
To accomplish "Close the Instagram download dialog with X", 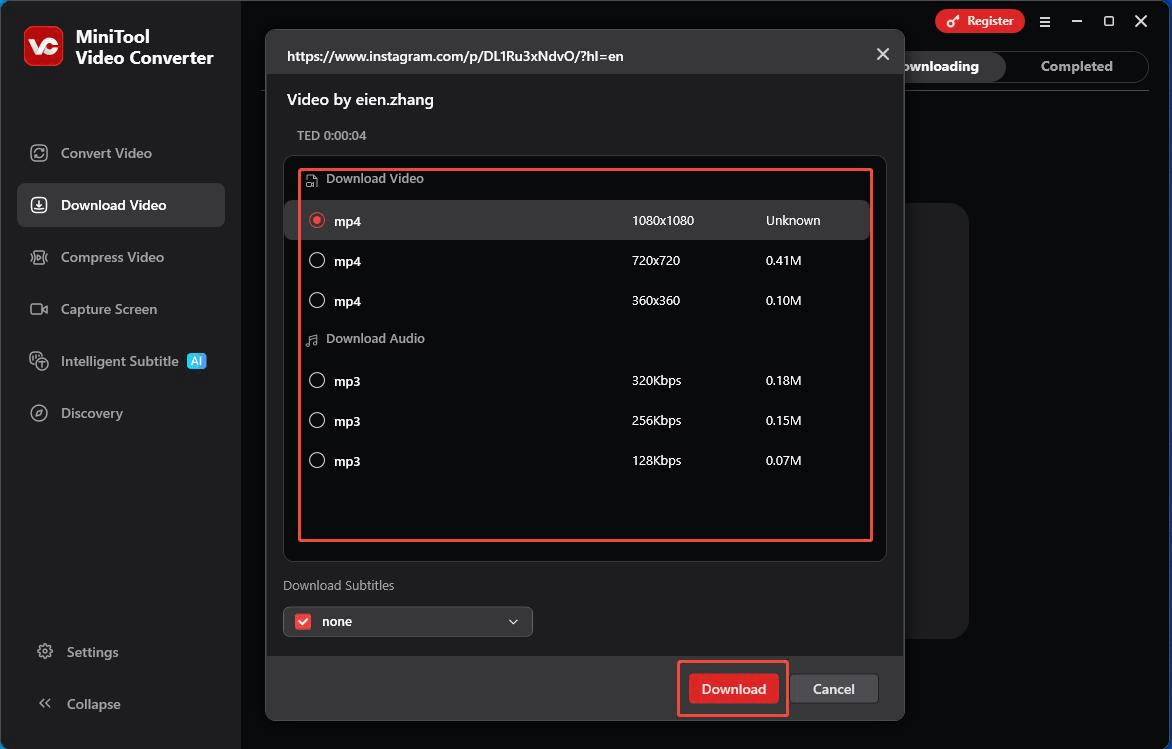I will coord(883,55).
